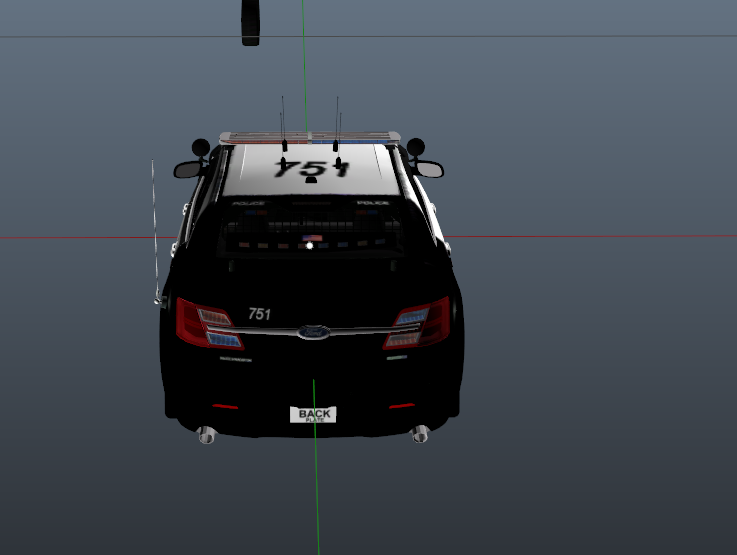Click the white pivot dot on rear window
This screenshot has width=737, height=555.
click(x=310, y=245)
